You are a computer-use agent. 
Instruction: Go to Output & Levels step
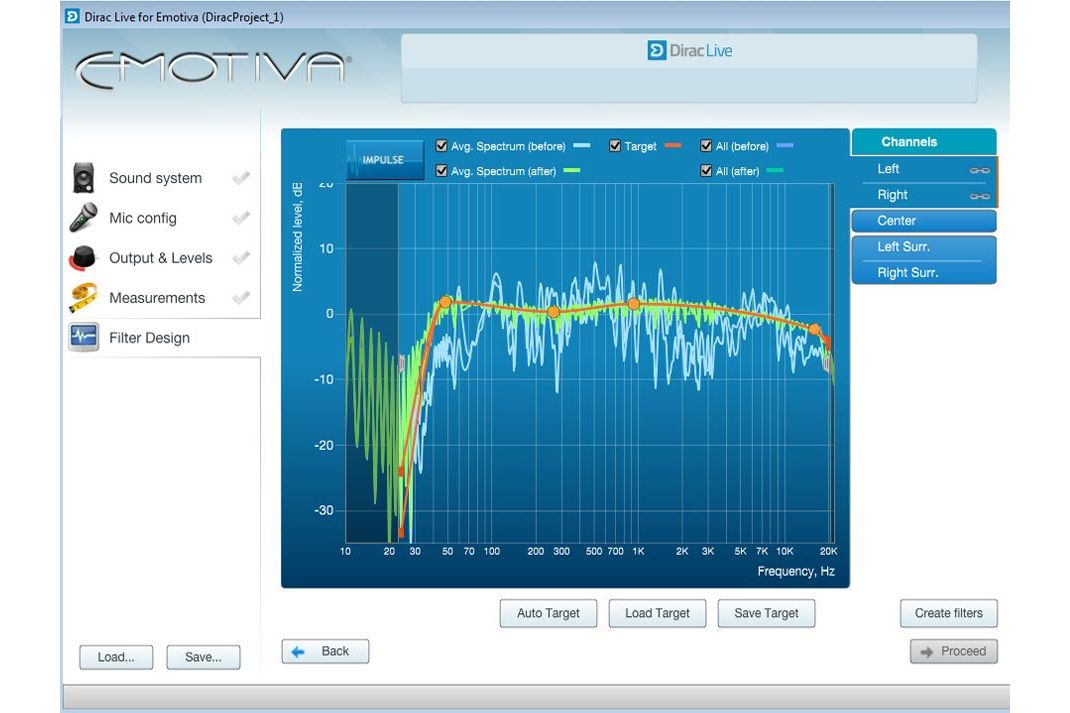162,258
